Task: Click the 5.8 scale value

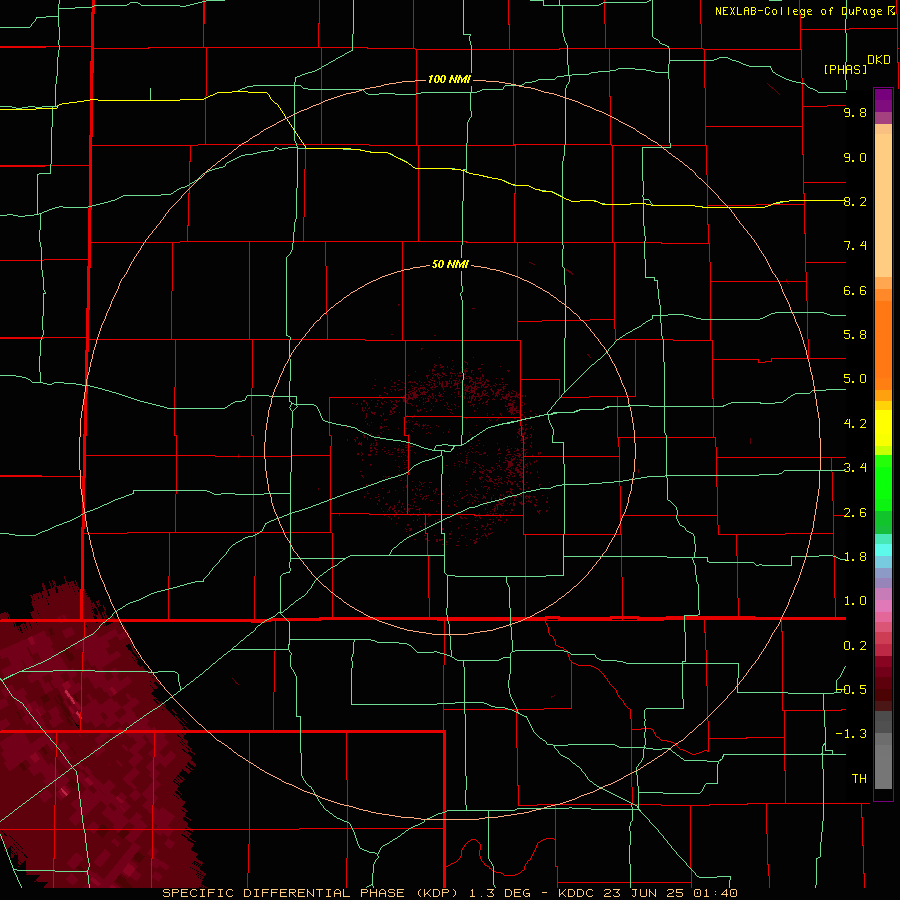Action: click(x=855, y=335)
